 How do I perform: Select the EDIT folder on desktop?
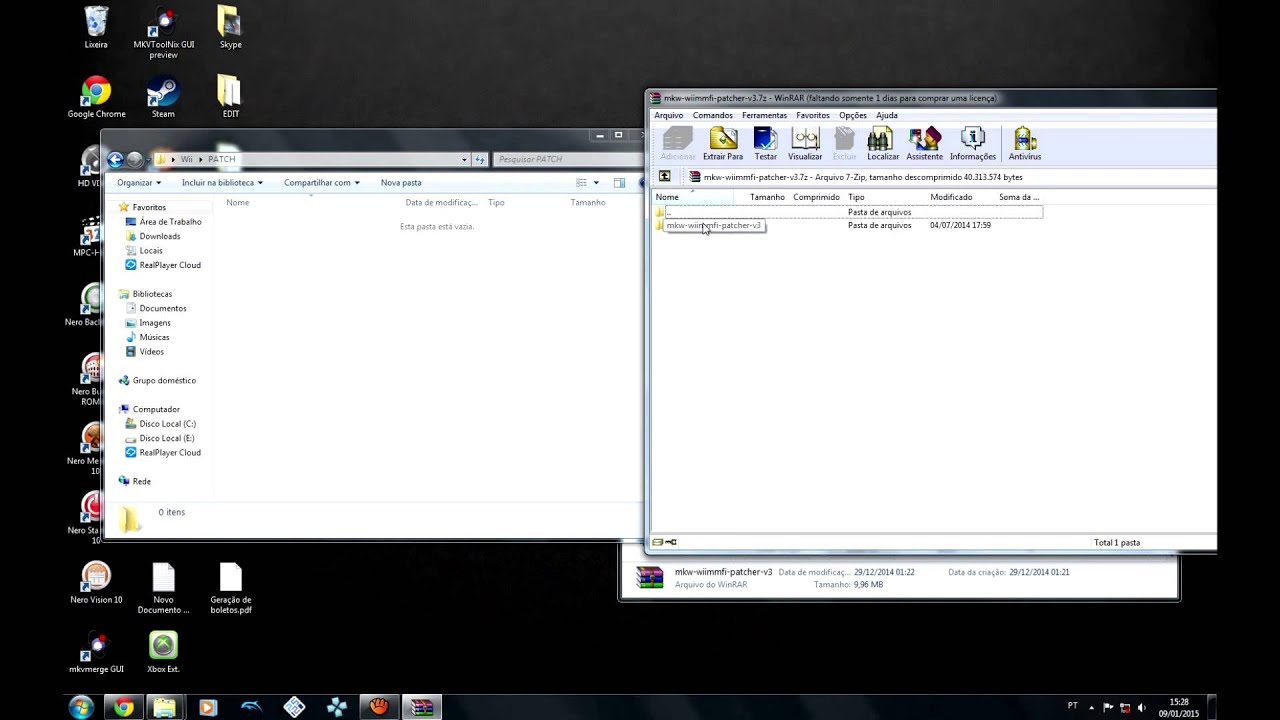click(230, 97)
